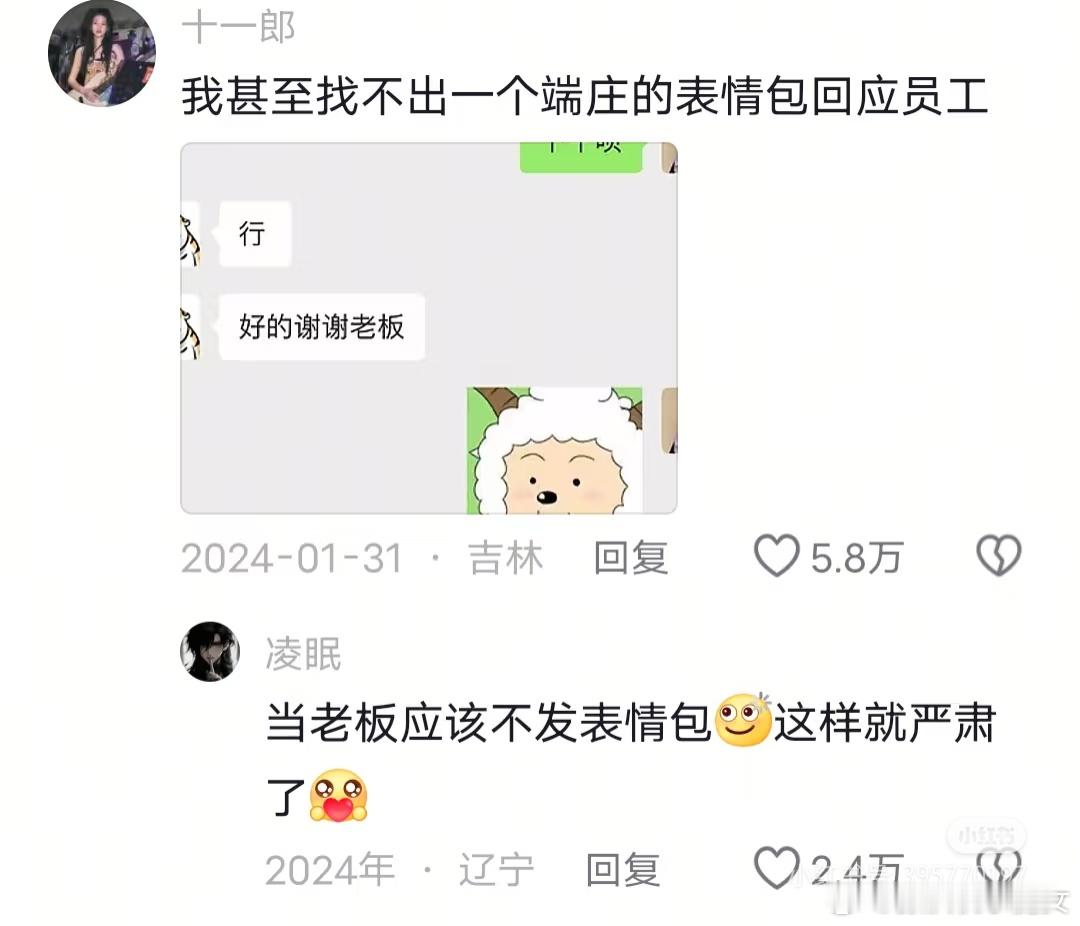Click 回复 under 十一郎's comment
The width and height of the screenshot is (1080, 926).
click(x=631, y=557)
